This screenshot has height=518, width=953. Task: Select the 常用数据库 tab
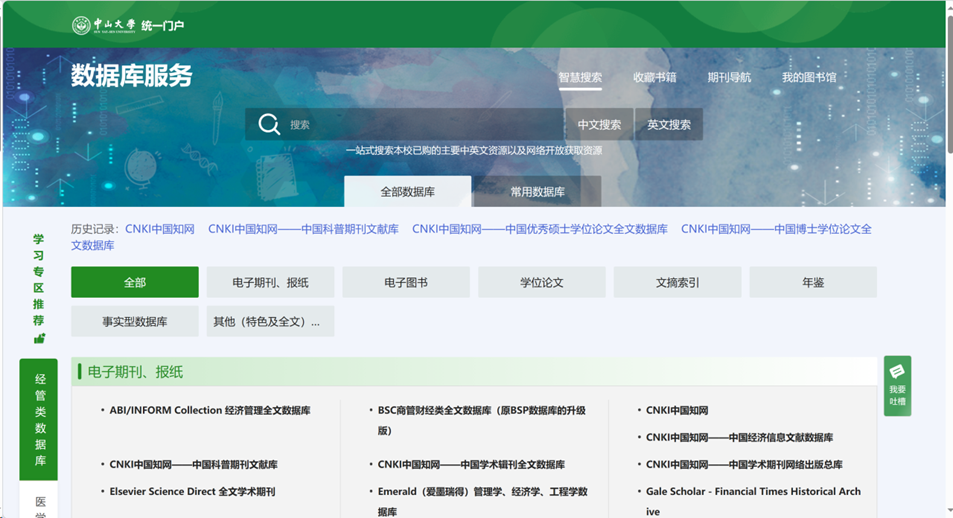537,192
